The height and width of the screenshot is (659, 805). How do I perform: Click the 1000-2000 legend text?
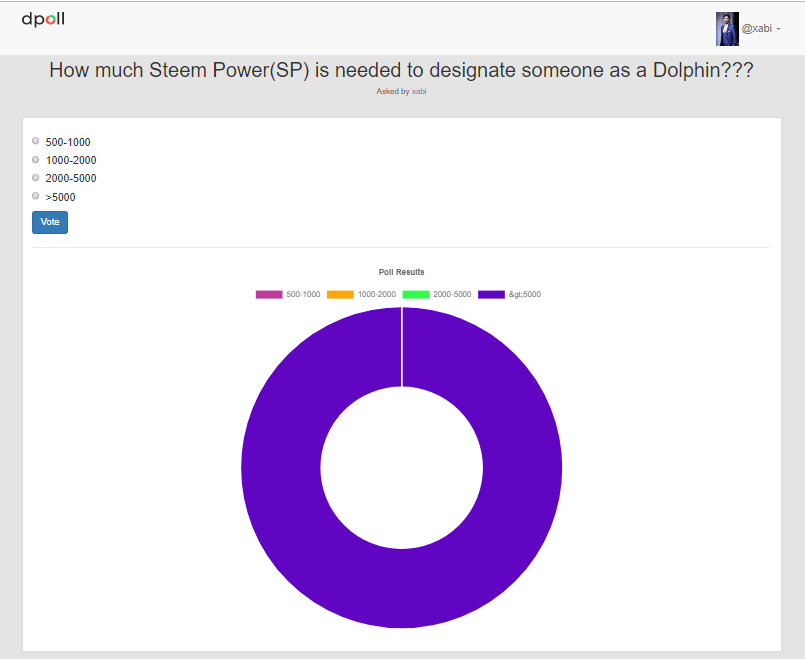377,295
